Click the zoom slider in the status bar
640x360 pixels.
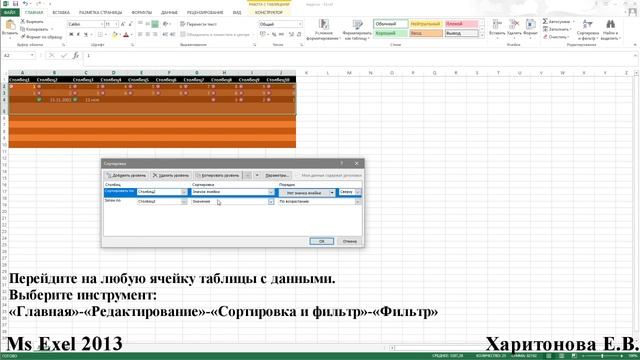click(x=602, y=356)
